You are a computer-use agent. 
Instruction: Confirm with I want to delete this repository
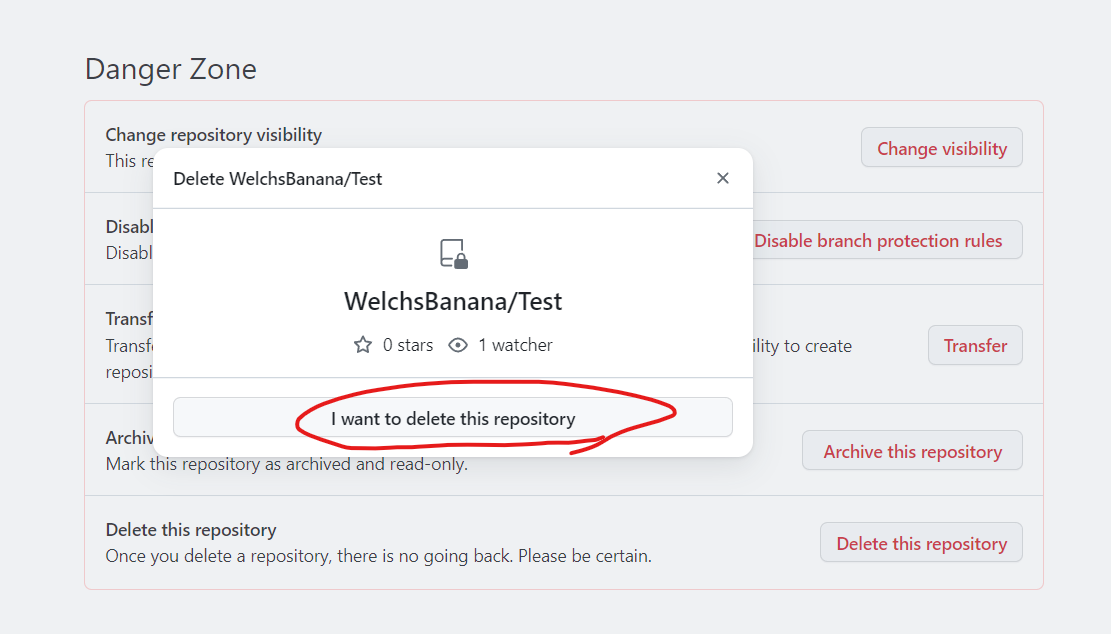click(x=453, y=417)
